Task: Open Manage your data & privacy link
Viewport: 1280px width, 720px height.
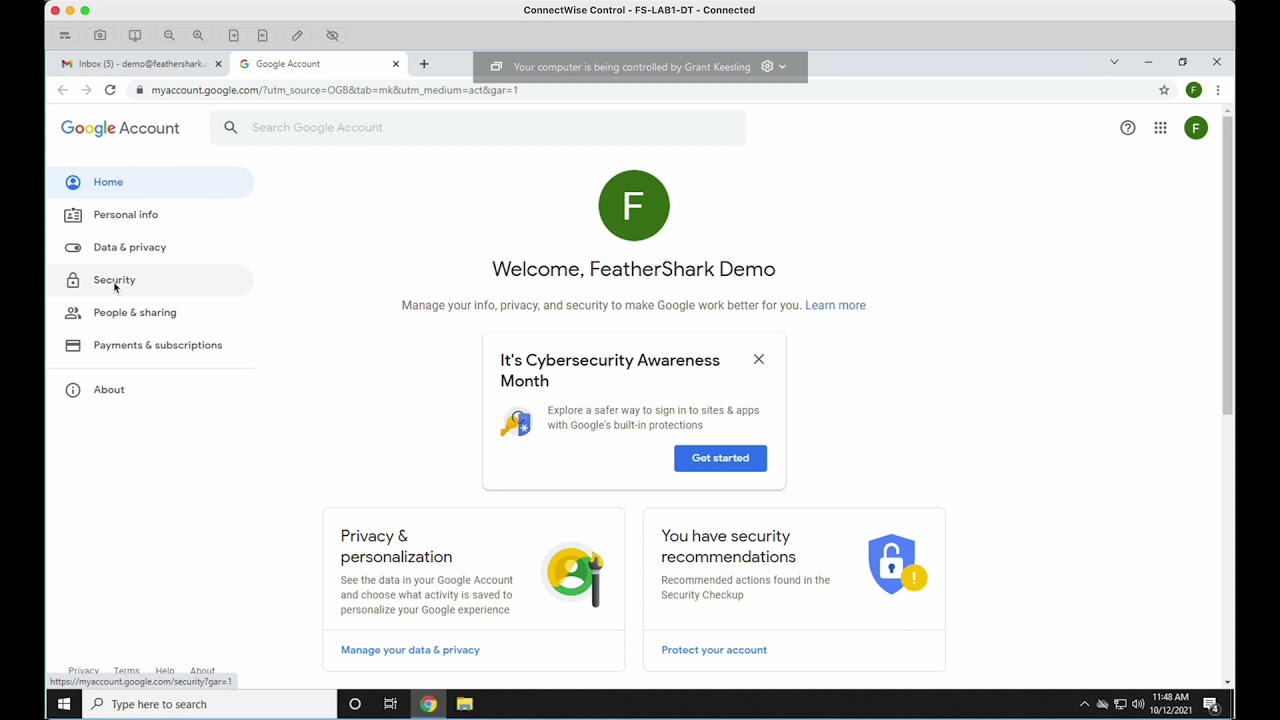Action: pos(410,650)
